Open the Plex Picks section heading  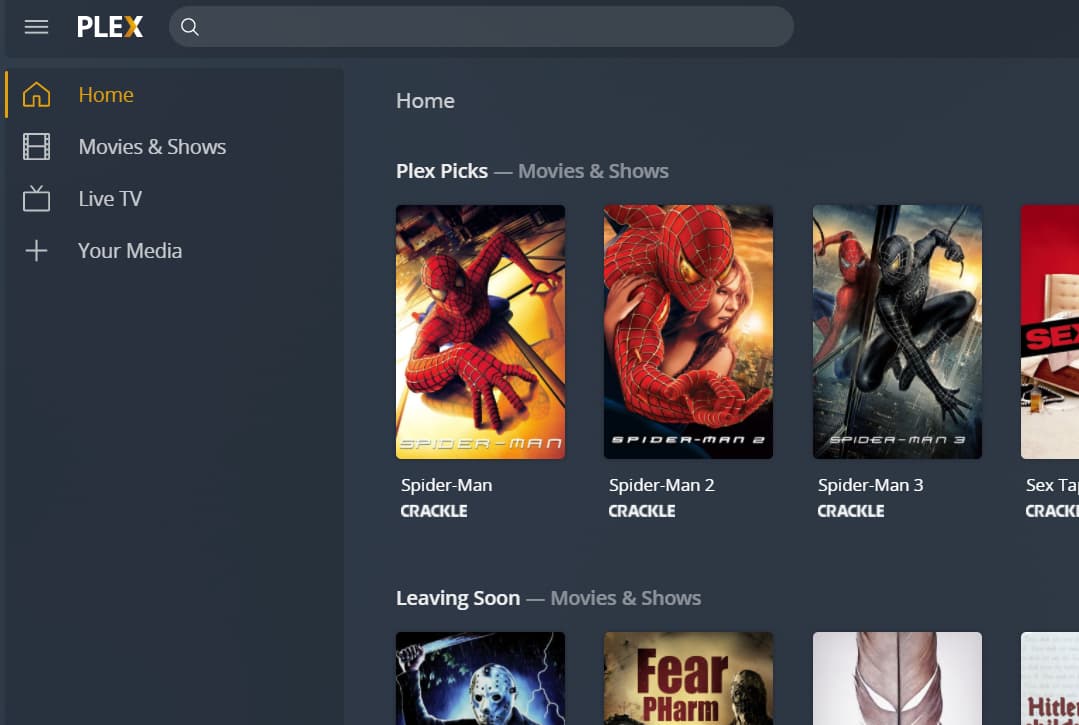point(442,171)
